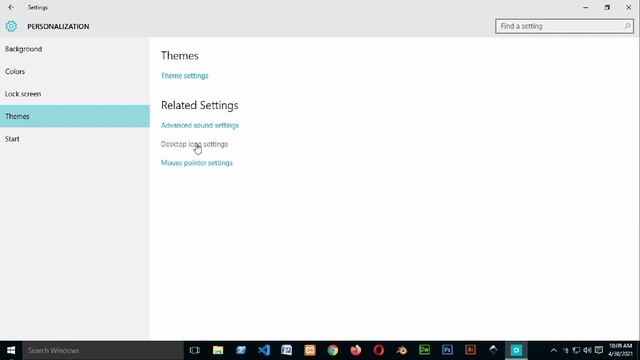Open Visual Studio Code from taskbar

tap(264, 350)
